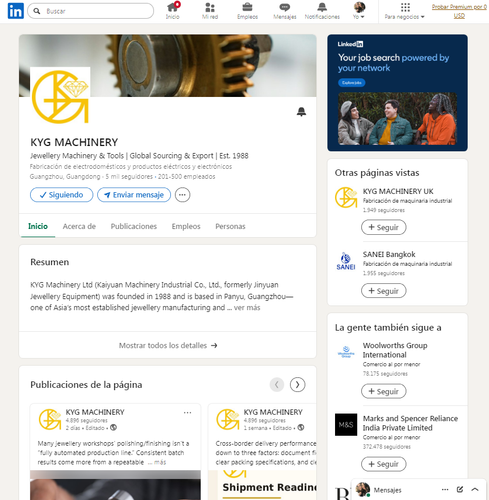Open KYG MACHINERY UK page
The image size is (489, 500).
[398, 191]
